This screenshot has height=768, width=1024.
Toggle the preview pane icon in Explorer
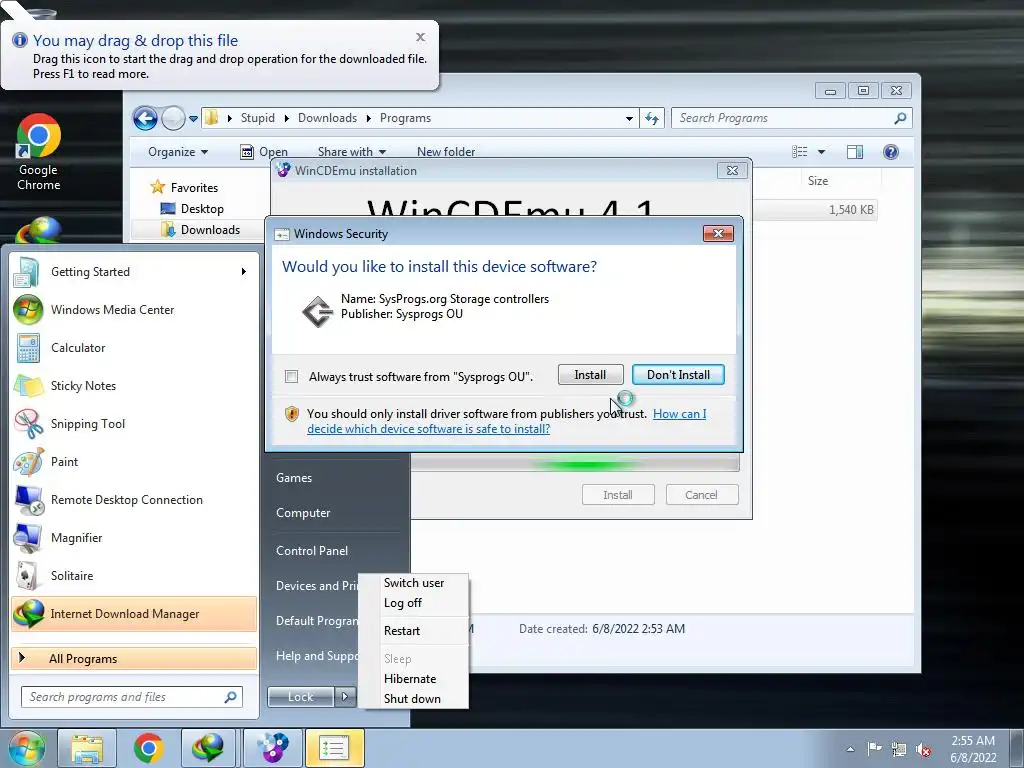pos(855,152)
